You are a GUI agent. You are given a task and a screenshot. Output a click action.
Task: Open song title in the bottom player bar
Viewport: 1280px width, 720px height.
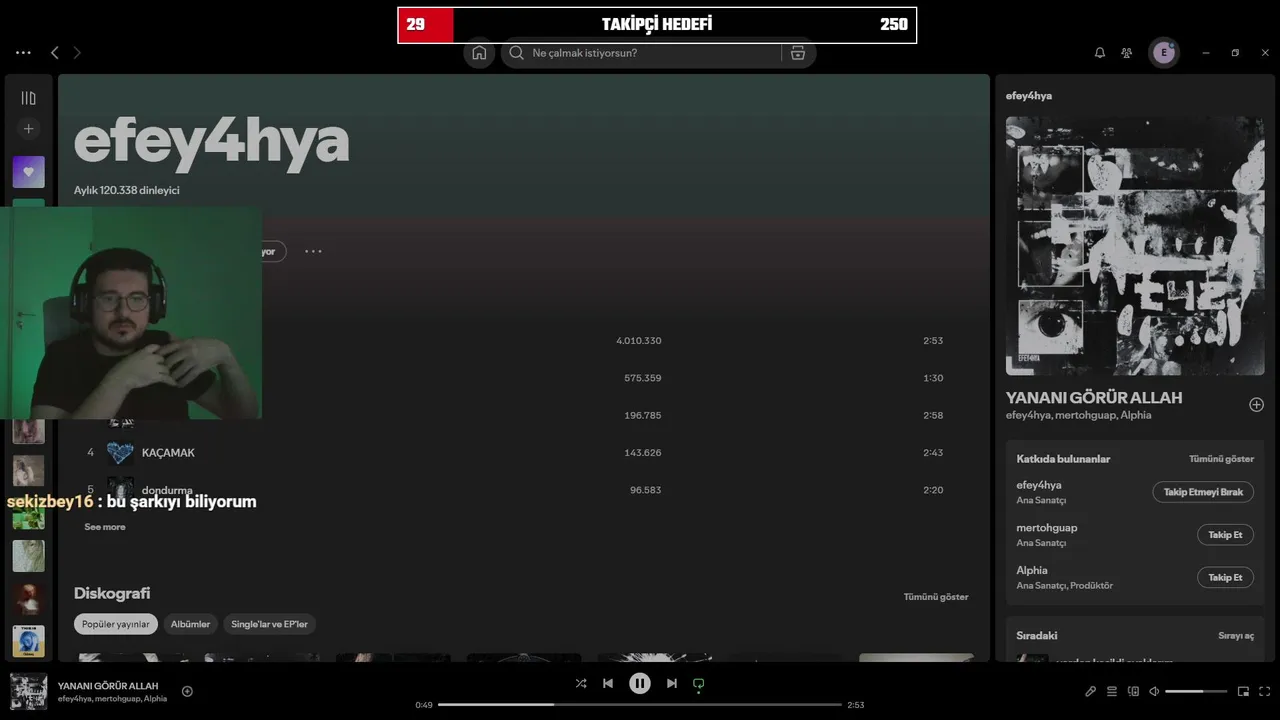pyautogui.click(x=108, y=686)
